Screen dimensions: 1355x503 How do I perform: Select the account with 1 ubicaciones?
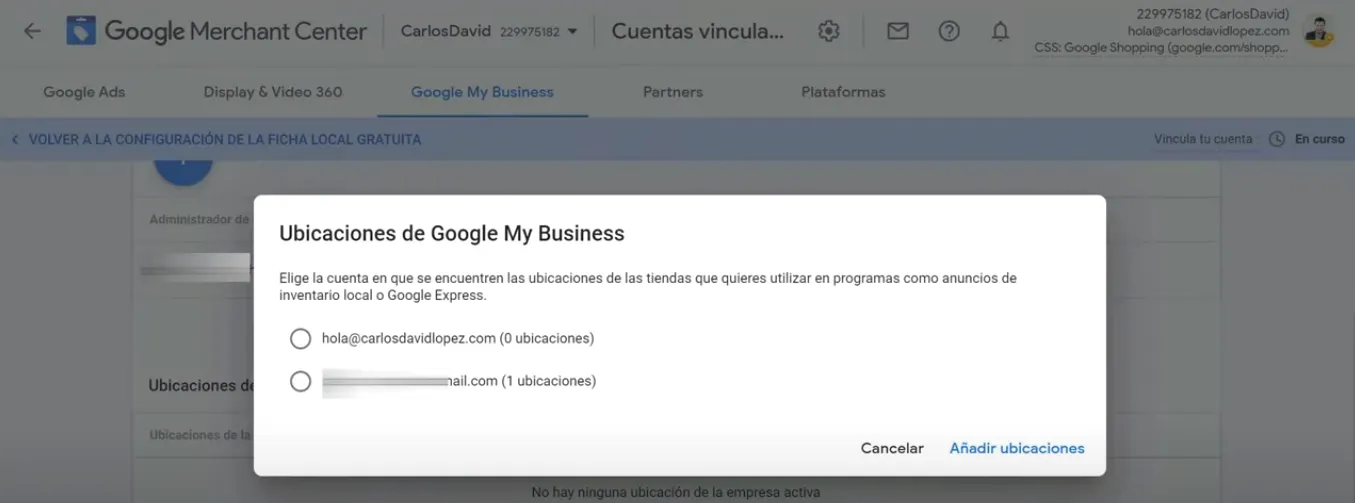[x=300, y=381]
